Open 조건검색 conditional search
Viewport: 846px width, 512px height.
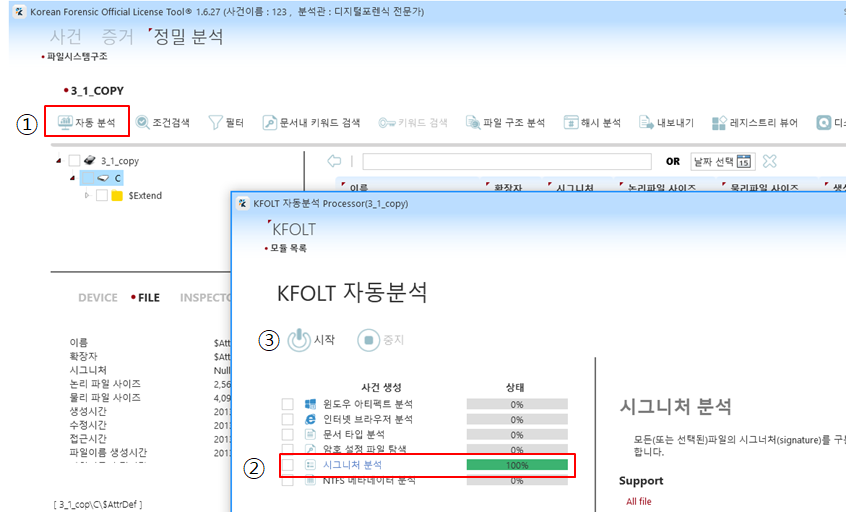[162, 122]
